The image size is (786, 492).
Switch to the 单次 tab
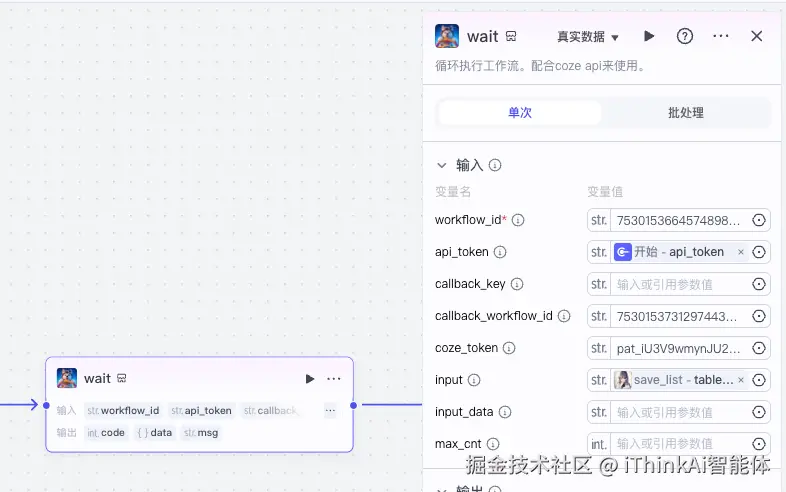tap(520, 112)
